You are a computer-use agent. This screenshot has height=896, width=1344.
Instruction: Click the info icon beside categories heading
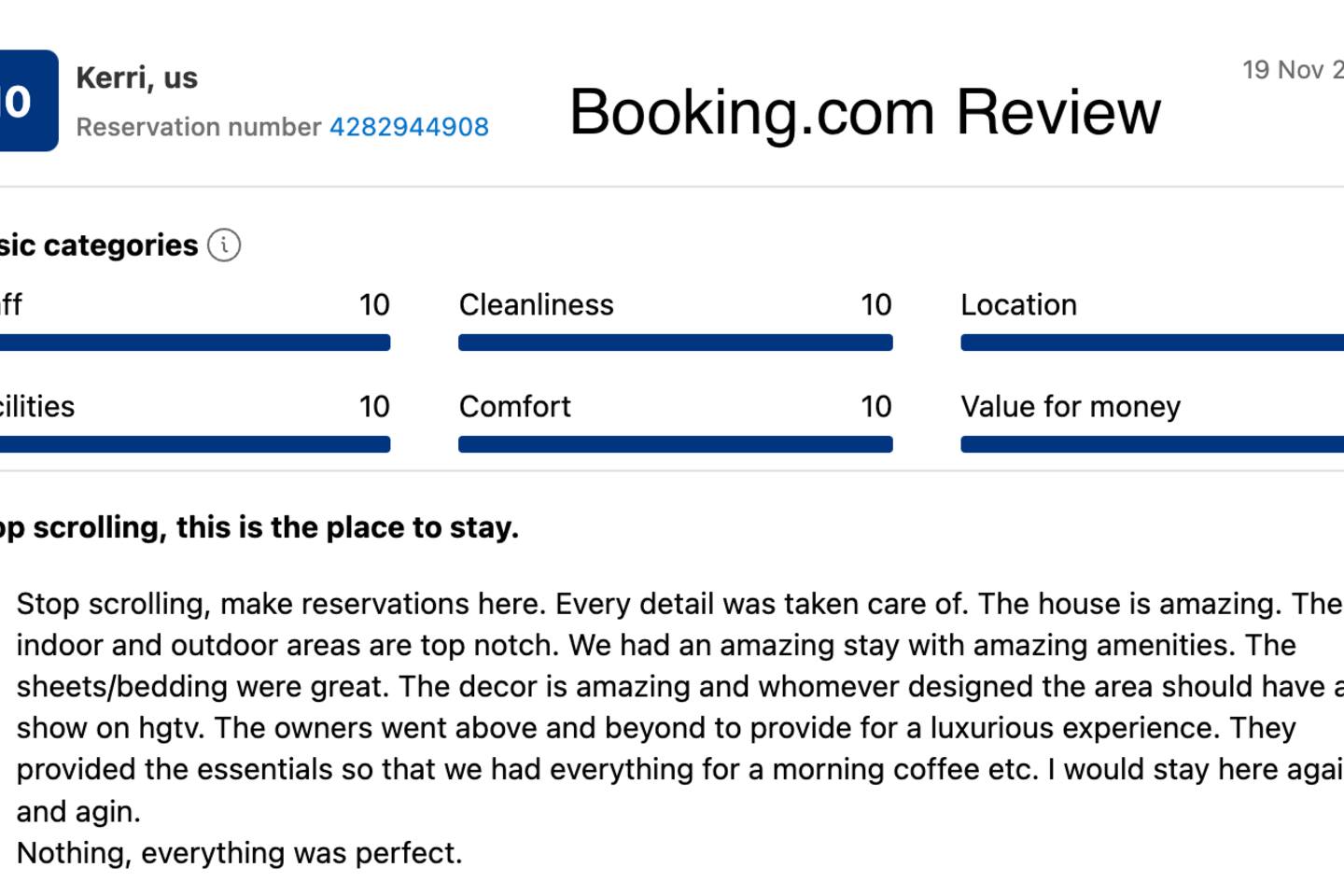click(224, 245)
